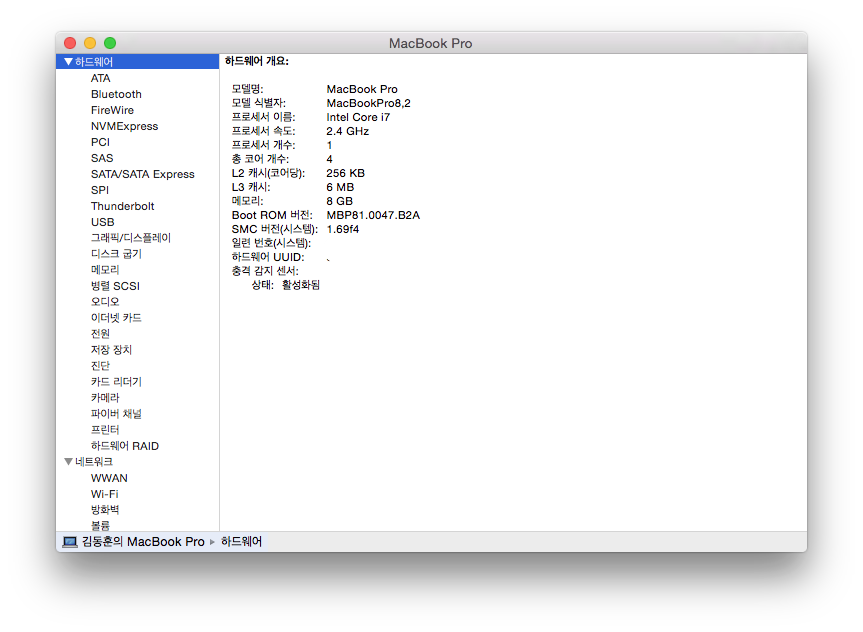The width and height of the screenshot is (863, 632).
Task: Click the yellow minimize window button
Action: tap(90, 43)
